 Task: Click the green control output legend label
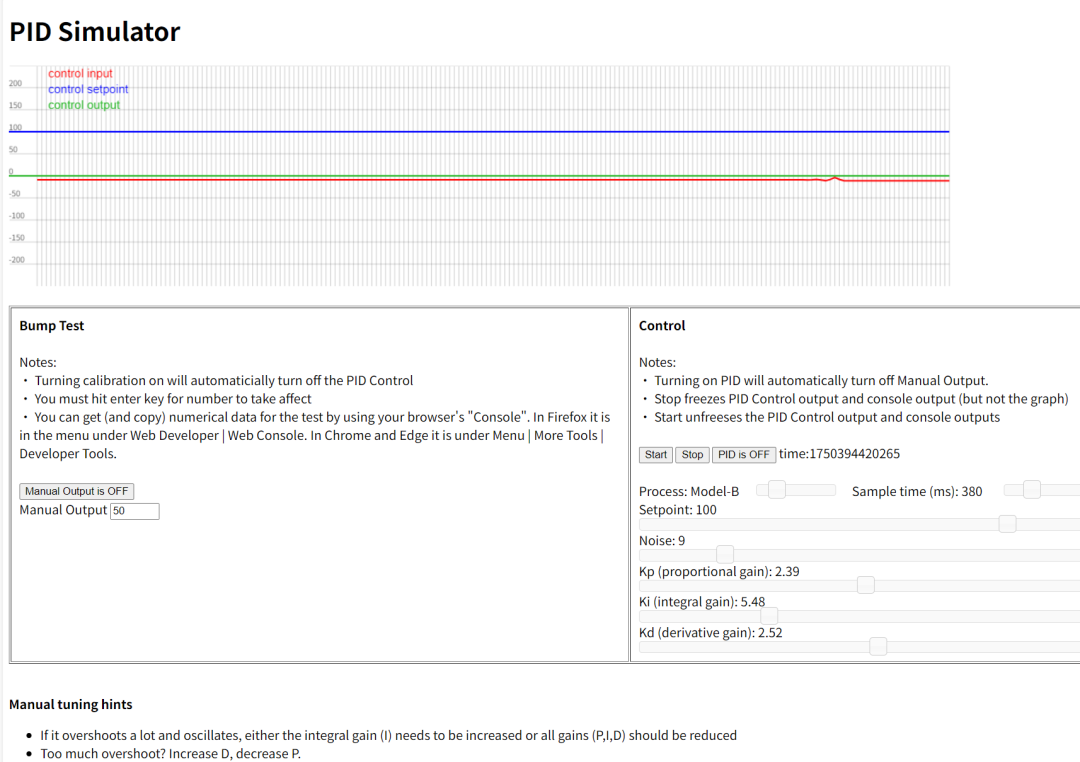[x=84, y=105]
